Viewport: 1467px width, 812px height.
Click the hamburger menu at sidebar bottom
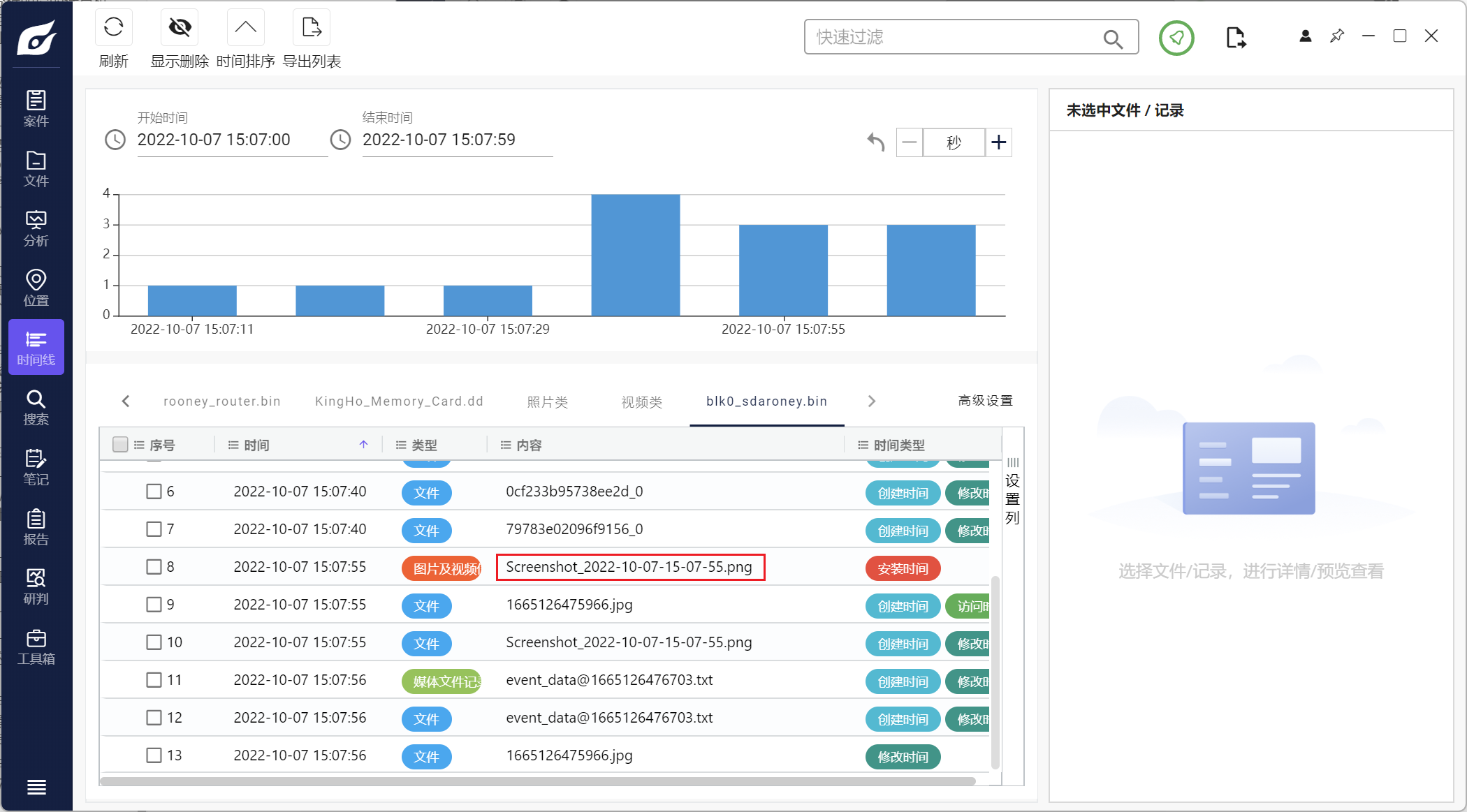coord(36,788)
